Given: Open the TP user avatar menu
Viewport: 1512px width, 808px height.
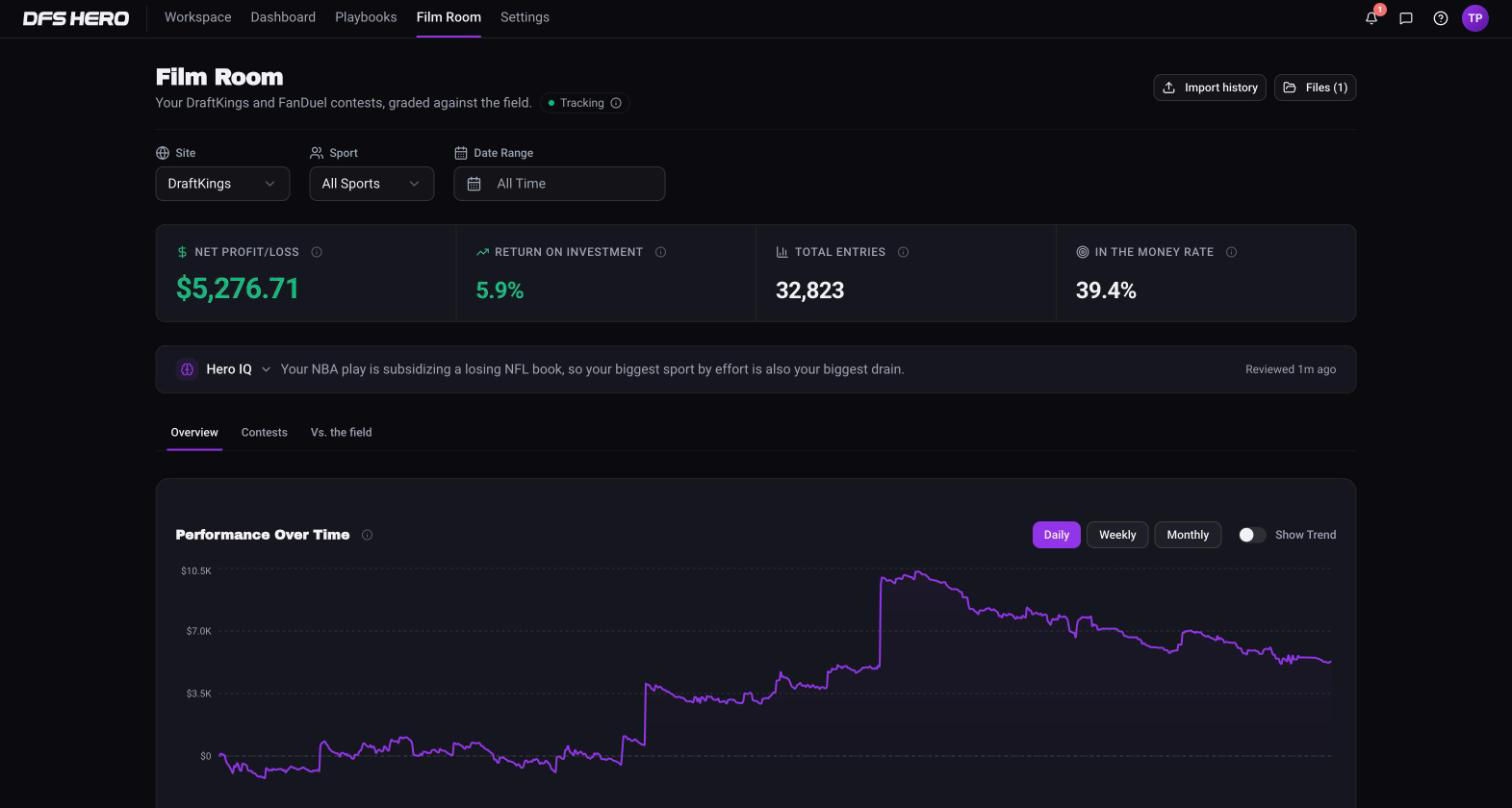Looking at the screenshot, I should (1475, 18).
